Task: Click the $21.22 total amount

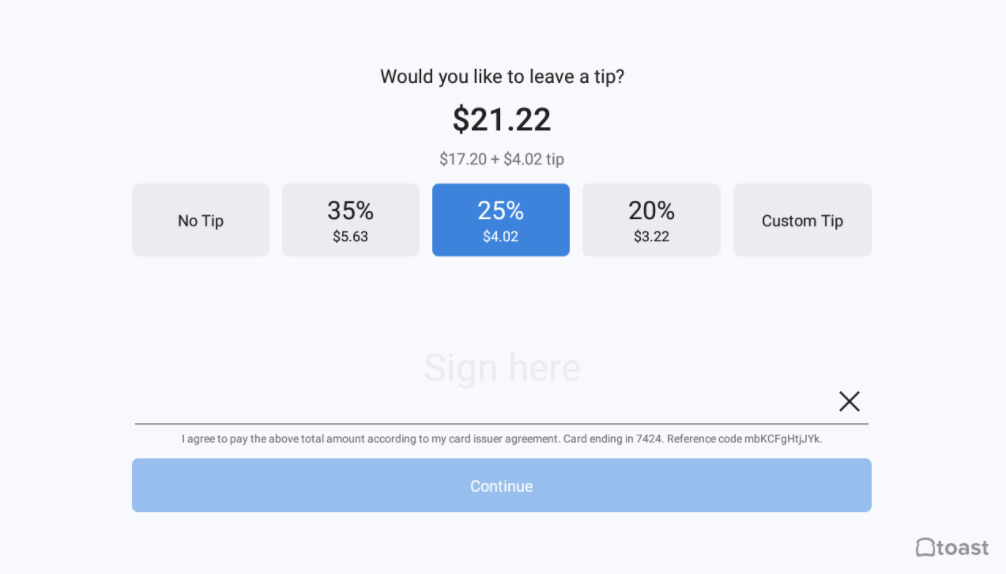Action: click(502, 119)
